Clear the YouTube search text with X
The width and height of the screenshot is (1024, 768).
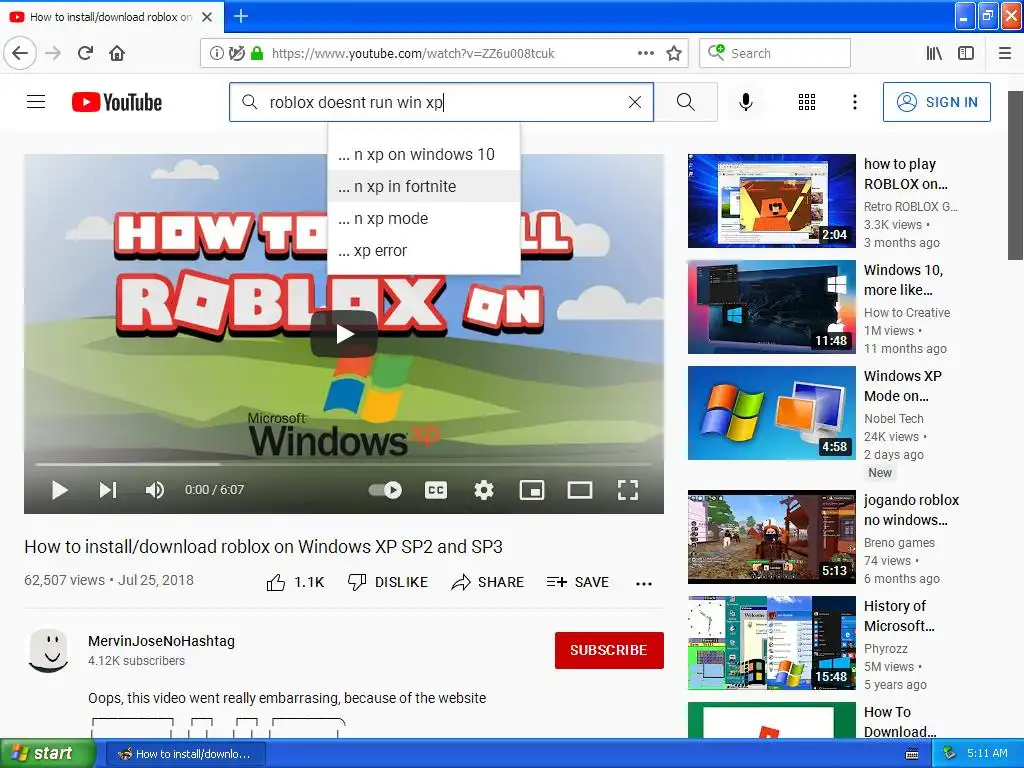click(x=635, y=102)
